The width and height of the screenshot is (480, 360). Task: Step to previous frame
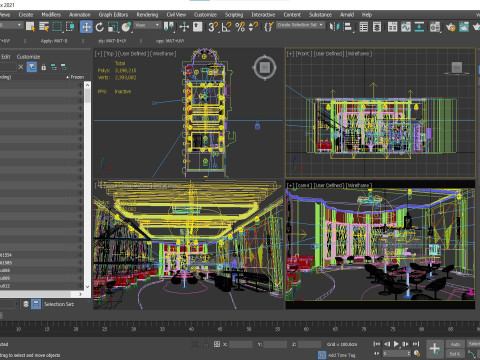387,344
